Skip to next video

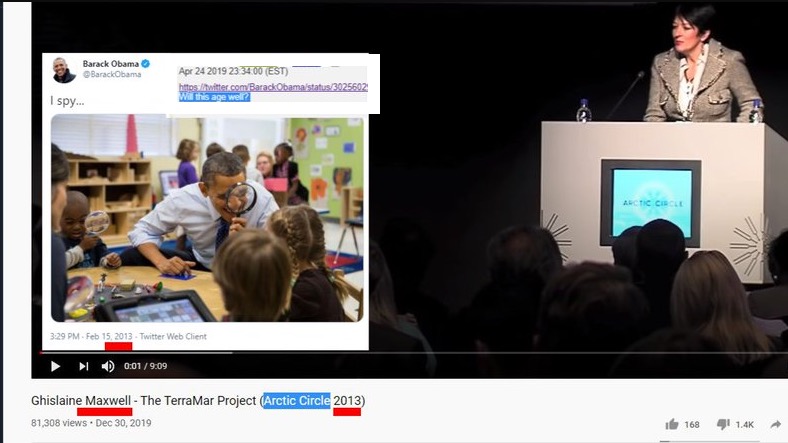[84, 366]
